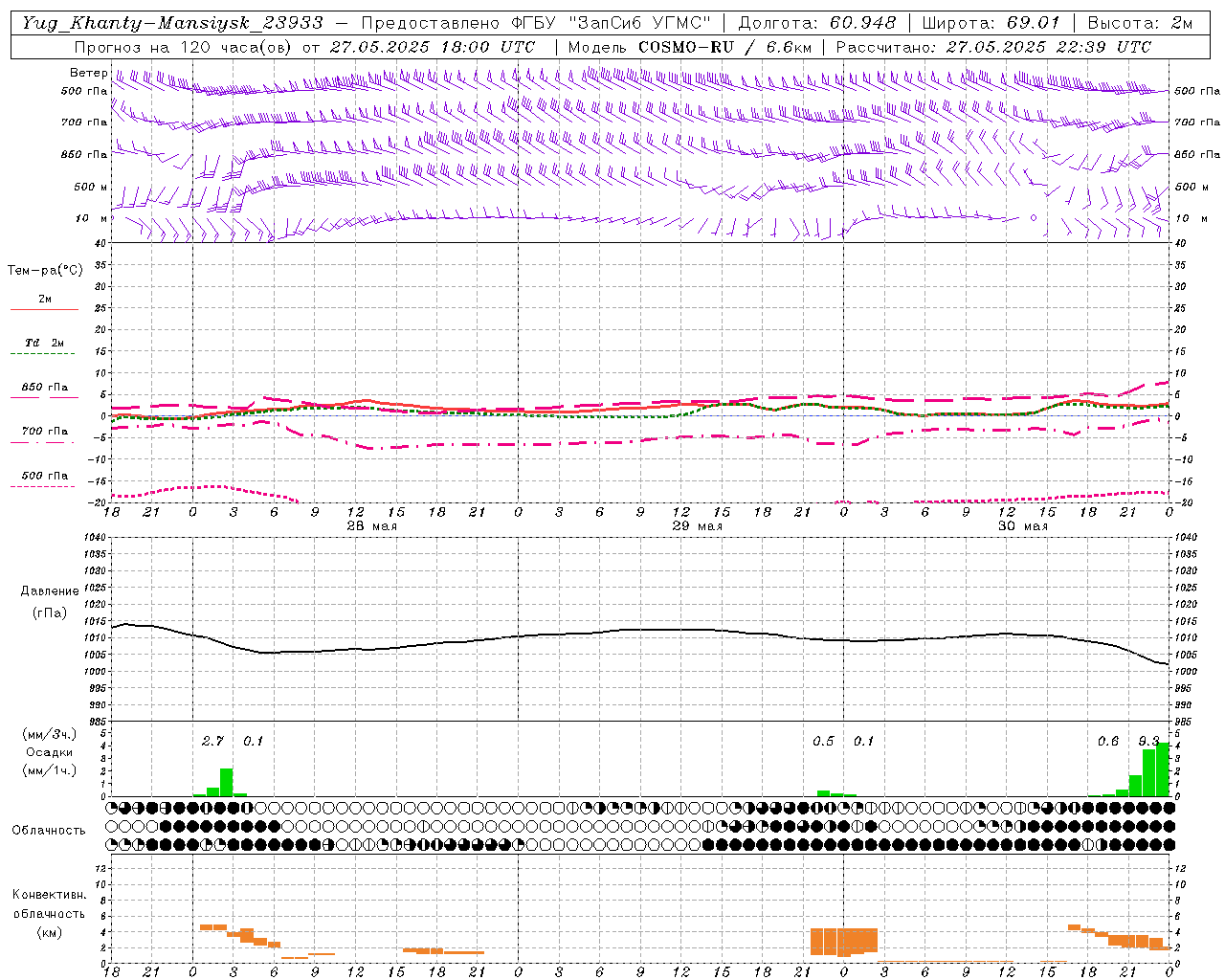Click the '0.1' value next to '2.7'

254,741
